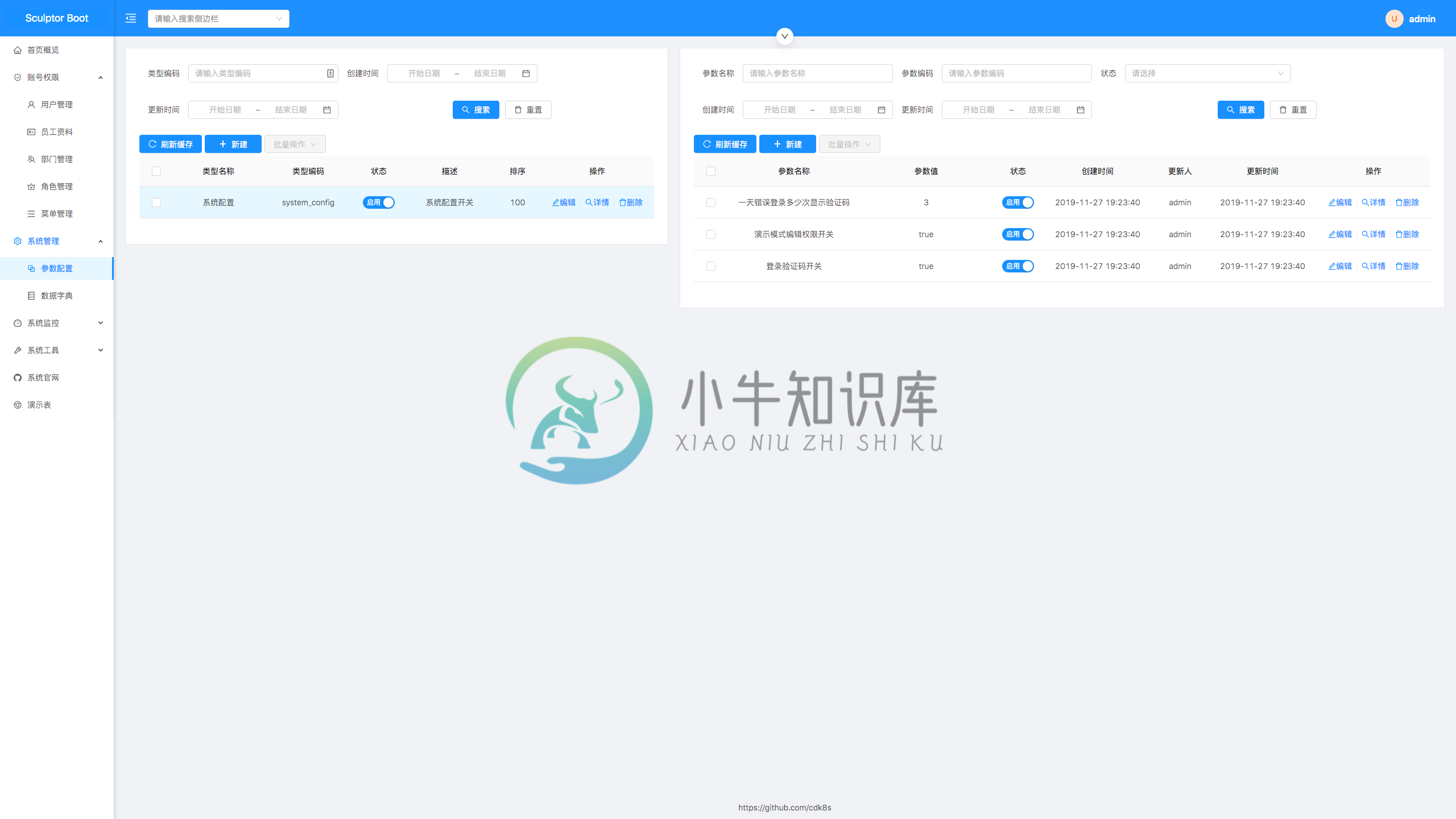Toggle 系统配置 type enabled switch
The width and height of the screenshot is (1456, 819).
point(380,202)
